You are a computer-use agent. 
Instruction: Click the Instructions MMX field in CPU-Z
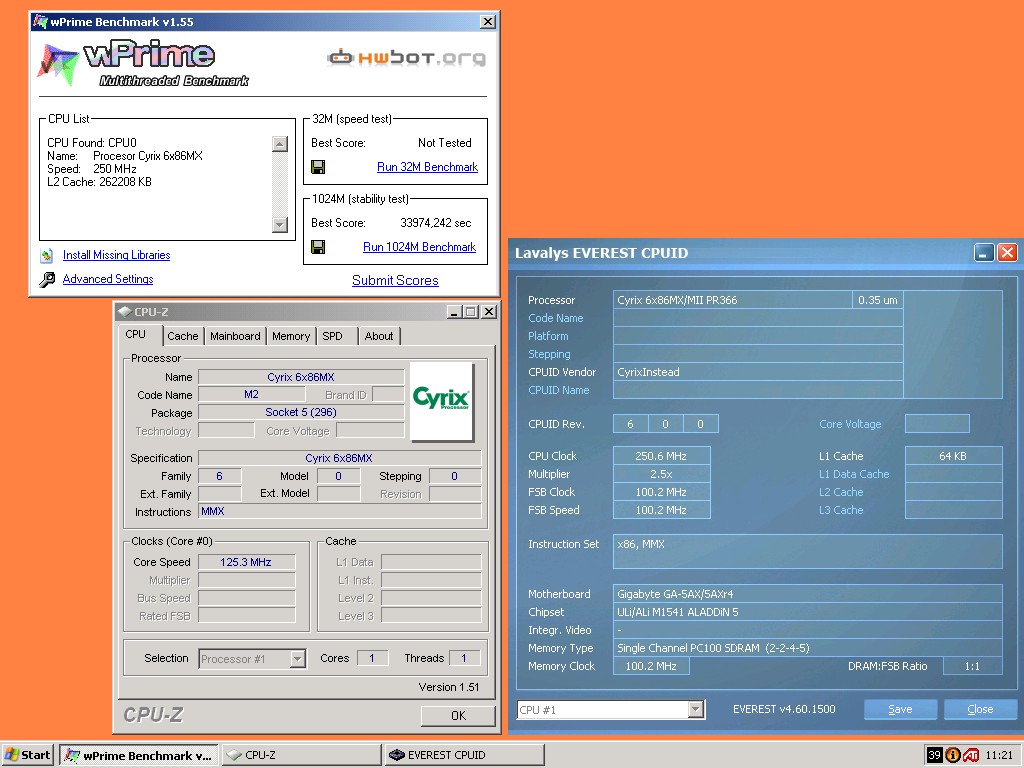340,511
